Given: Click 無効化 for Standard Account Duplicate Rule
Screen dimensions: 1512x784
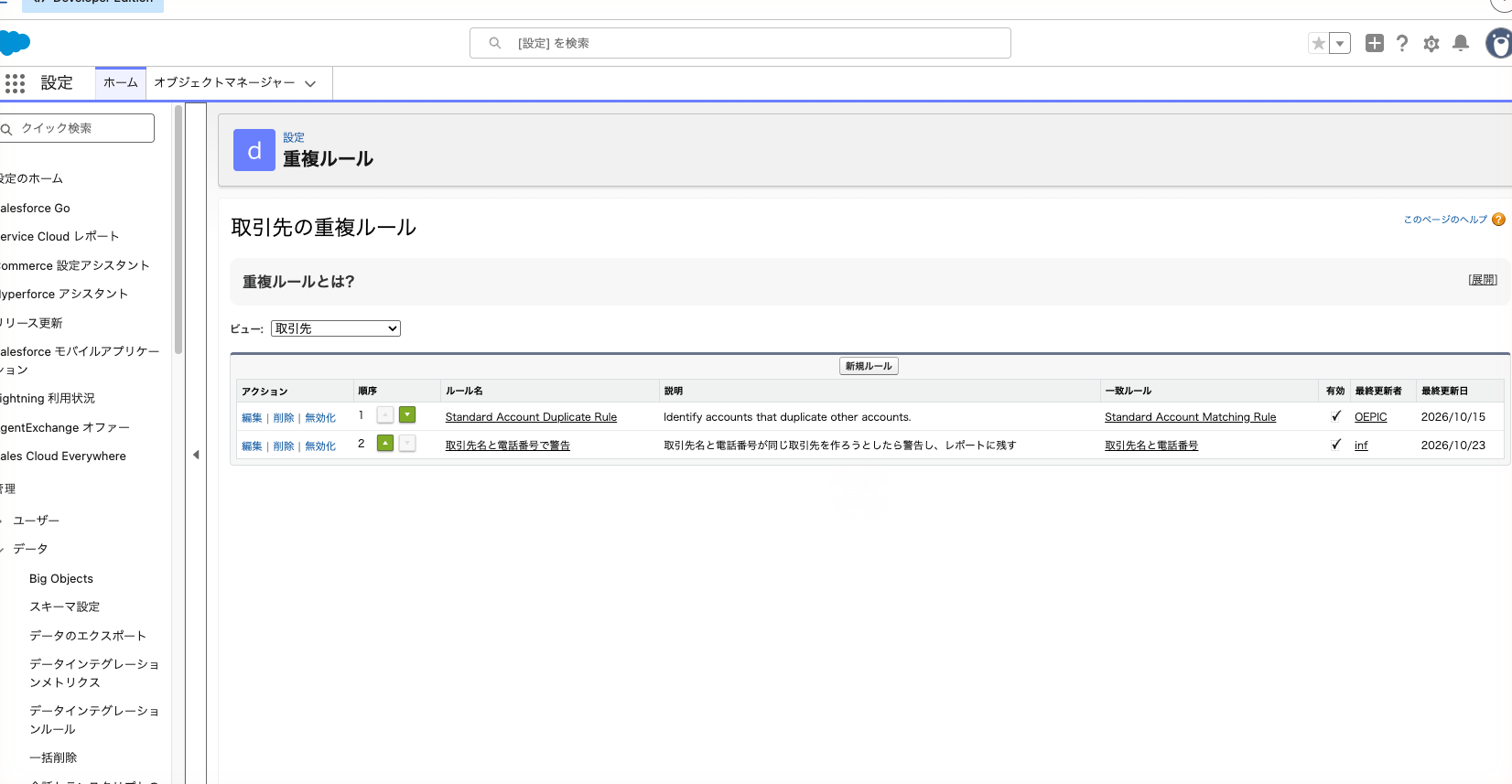Looking at the screenshot, I should (x=320, y=418).
